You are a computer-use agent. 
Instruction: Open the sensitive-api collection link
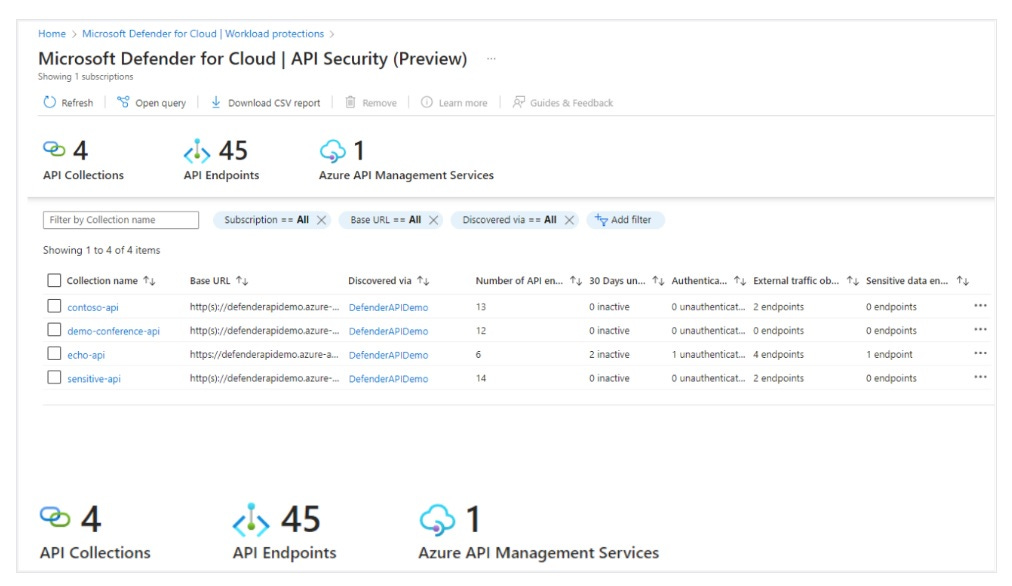(94, 379)
